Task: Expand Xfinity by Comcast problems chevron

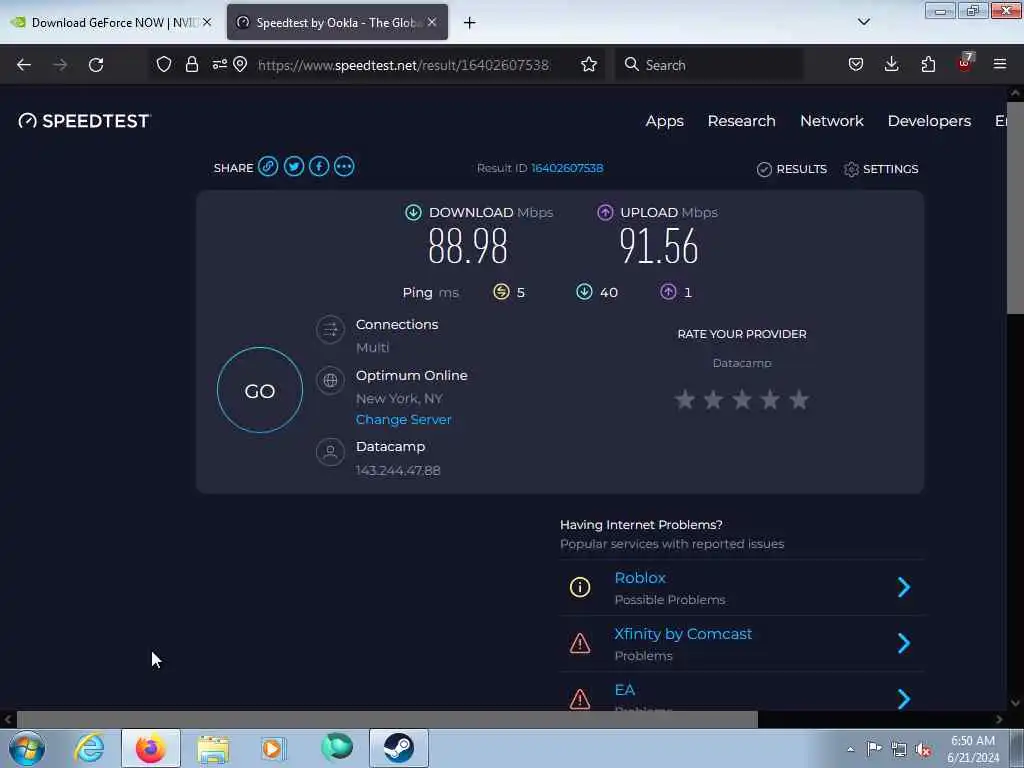Action: [x=904, y=643]
